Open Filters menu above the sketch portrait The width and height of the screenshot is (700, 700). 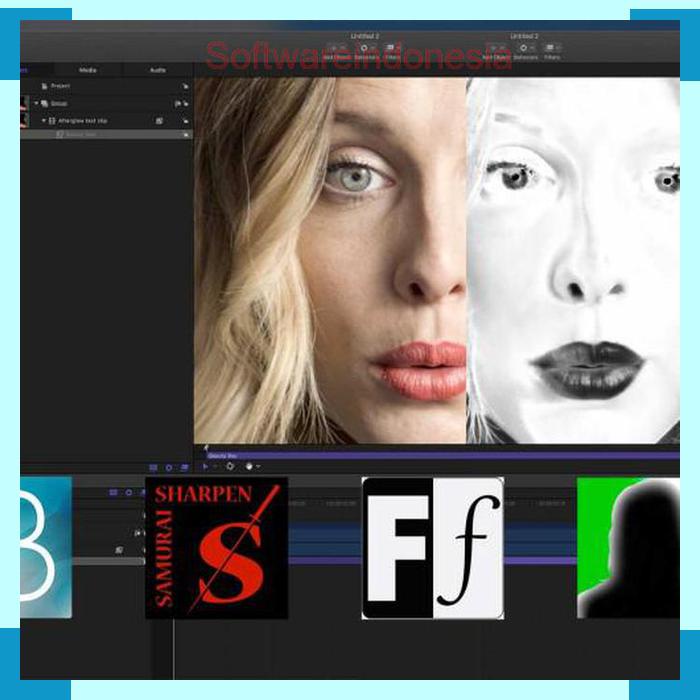coord(552,50)
